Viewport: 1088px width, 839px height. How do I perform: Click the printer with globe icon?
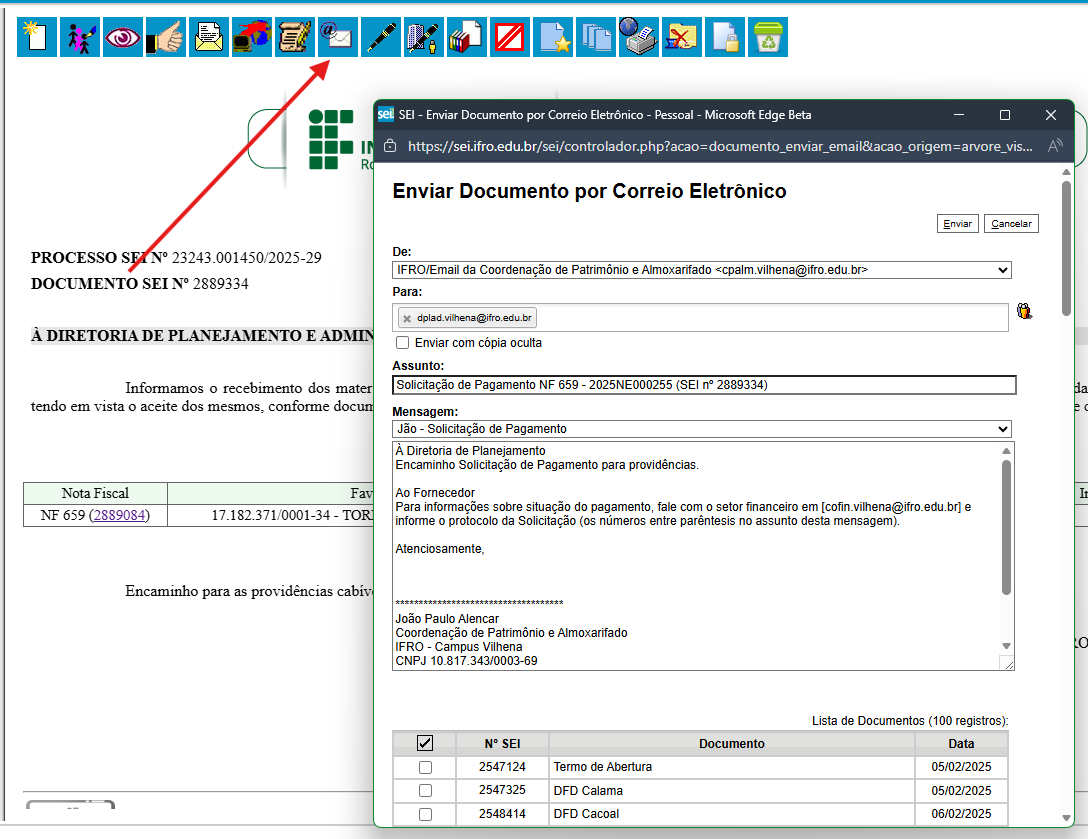pyautogui.click(x=638, y=38)
